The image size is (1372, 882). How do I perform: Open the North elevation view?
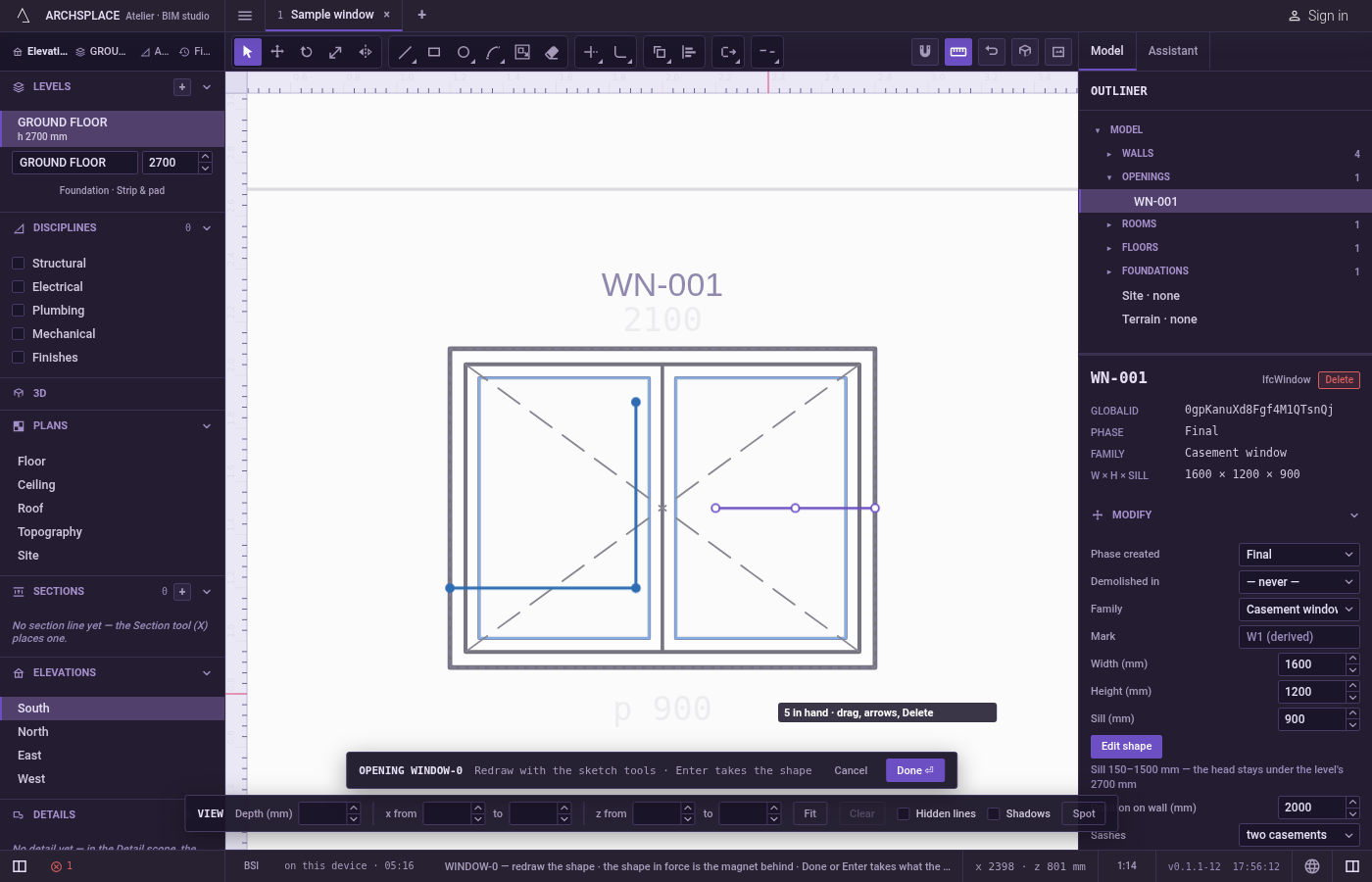pyautogui.click(x=113, y=732)
